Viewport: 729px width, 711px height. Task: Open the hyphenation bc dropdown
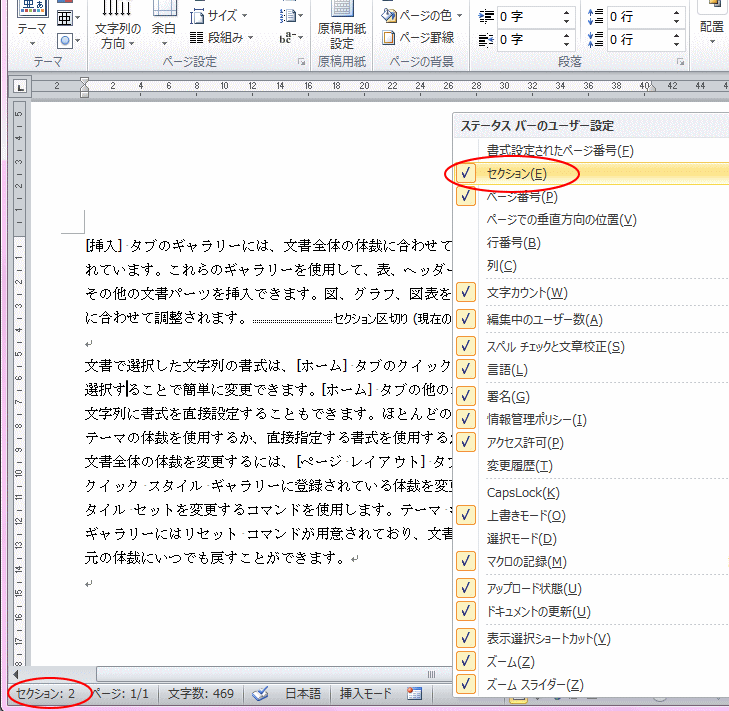coord(291,38)
